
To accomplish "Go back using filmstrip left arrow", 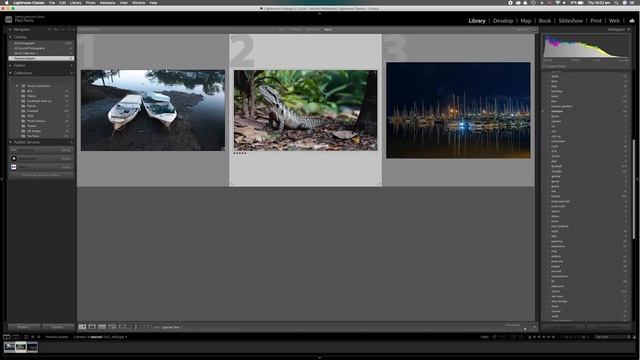I will (x=33, y=337).
